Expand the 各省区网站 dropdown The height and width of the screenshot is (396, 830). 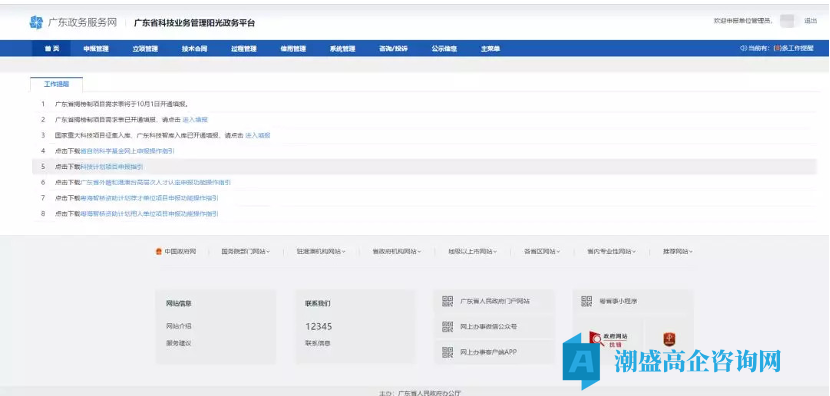(x=542, y=251)
